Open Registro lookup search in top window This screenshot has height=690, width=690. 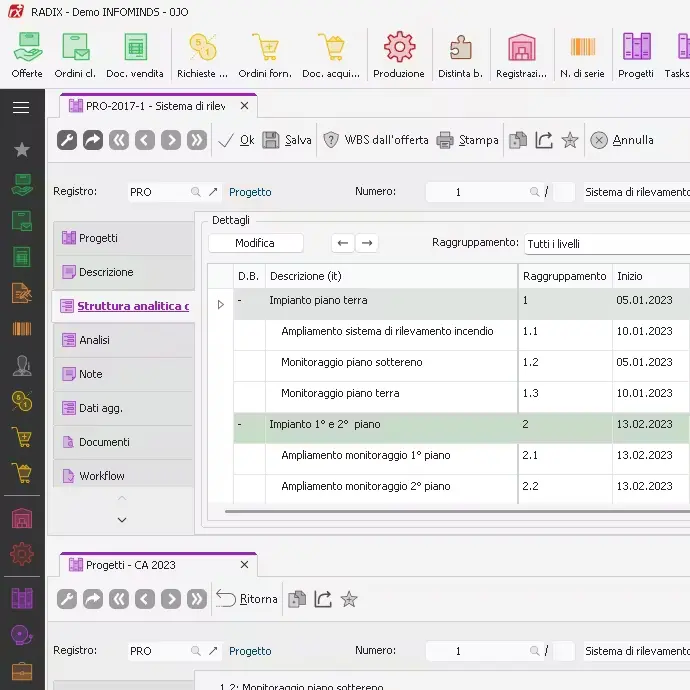195,192
